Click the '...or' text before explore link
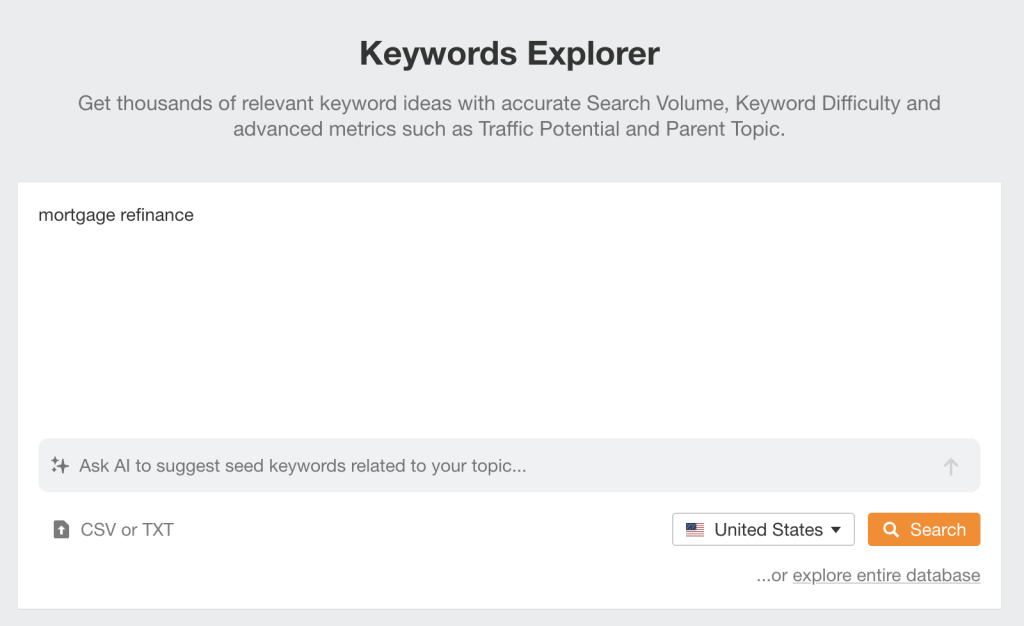The height and width of the screenshot is (626, 1024). point(772,576)
